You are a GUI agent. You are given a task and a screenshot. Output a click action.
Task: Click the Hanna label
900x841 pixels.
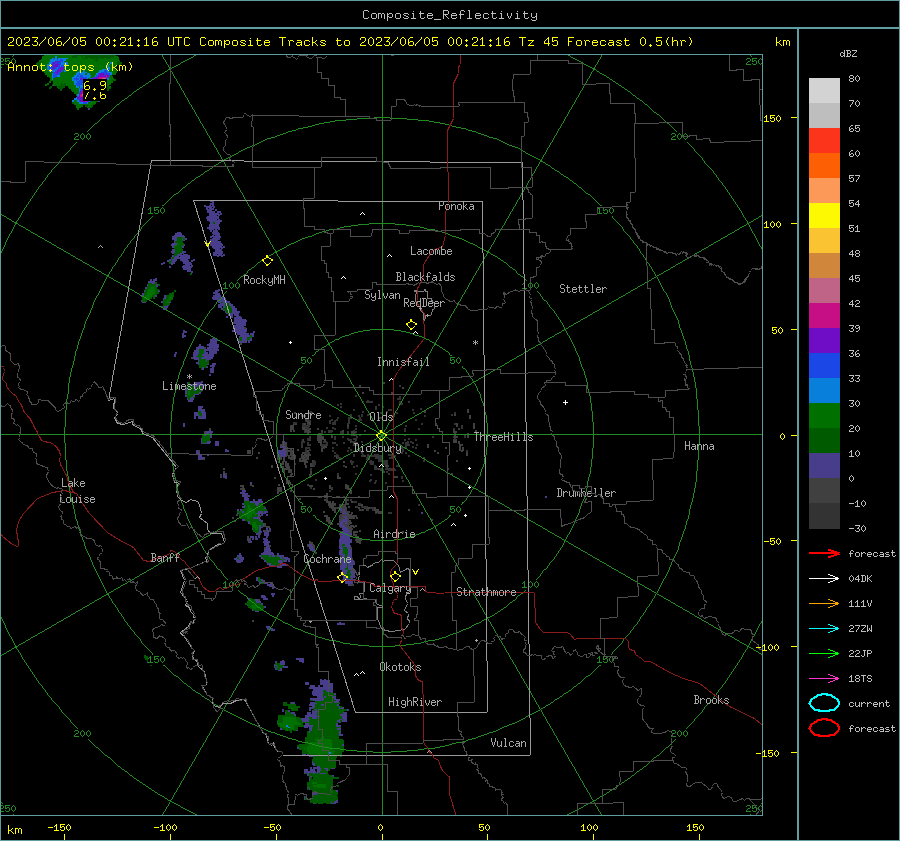point(699,446)
